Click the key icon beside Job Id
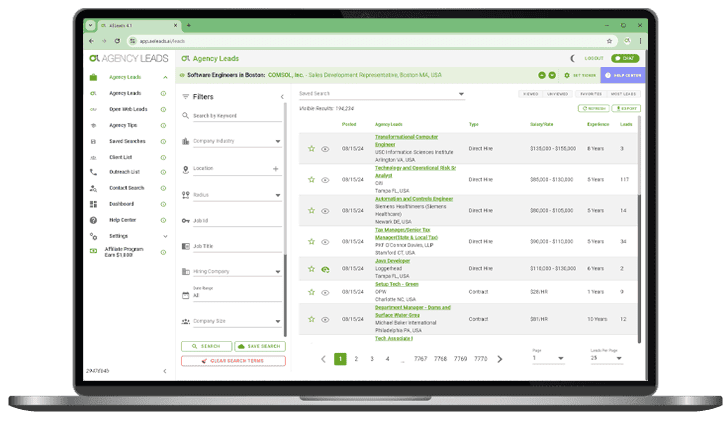The image size is (727, 421). click(185, 221)
